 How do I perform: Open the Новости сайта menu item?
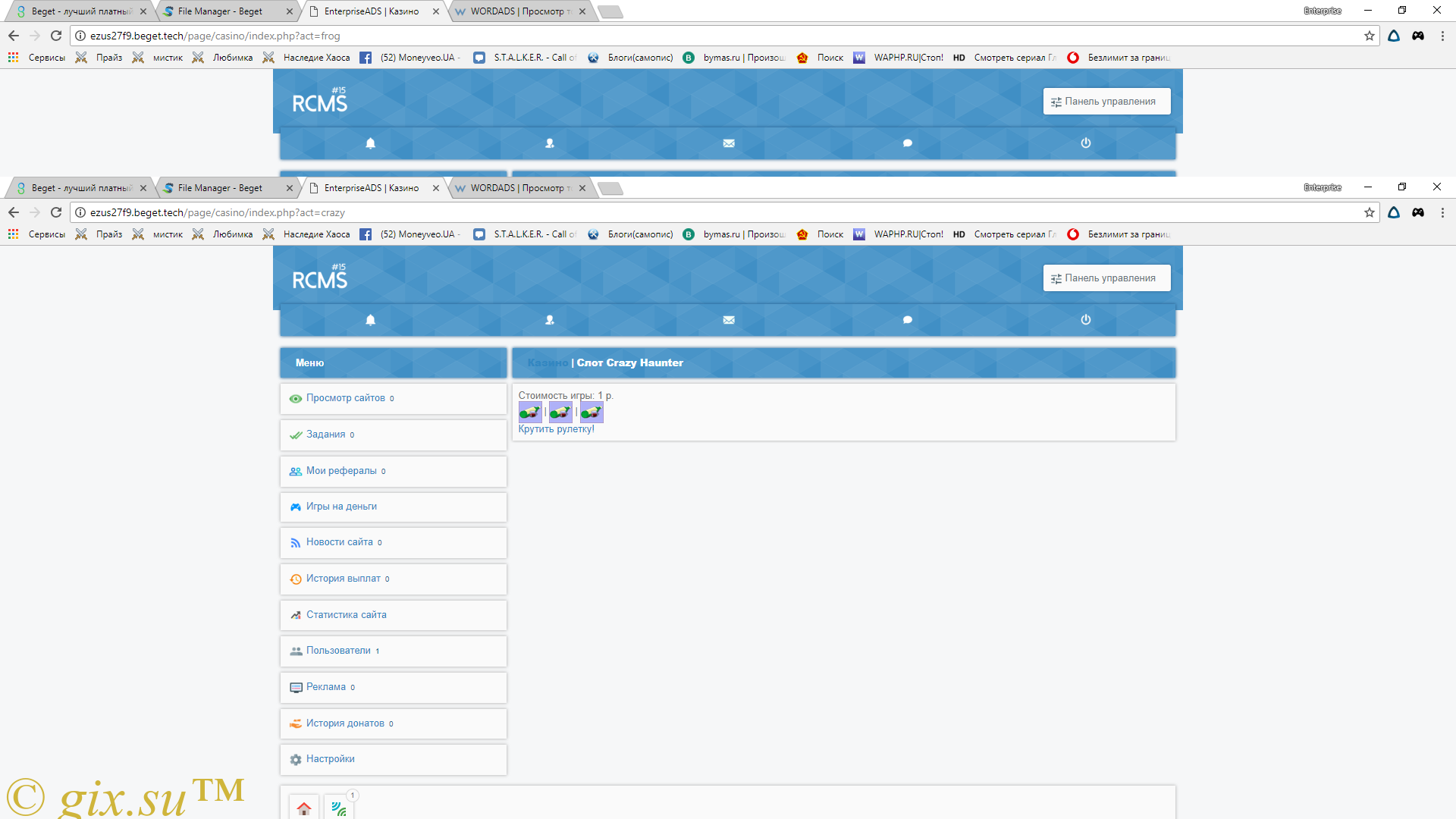pyautogui.click(x=393, y=543)
